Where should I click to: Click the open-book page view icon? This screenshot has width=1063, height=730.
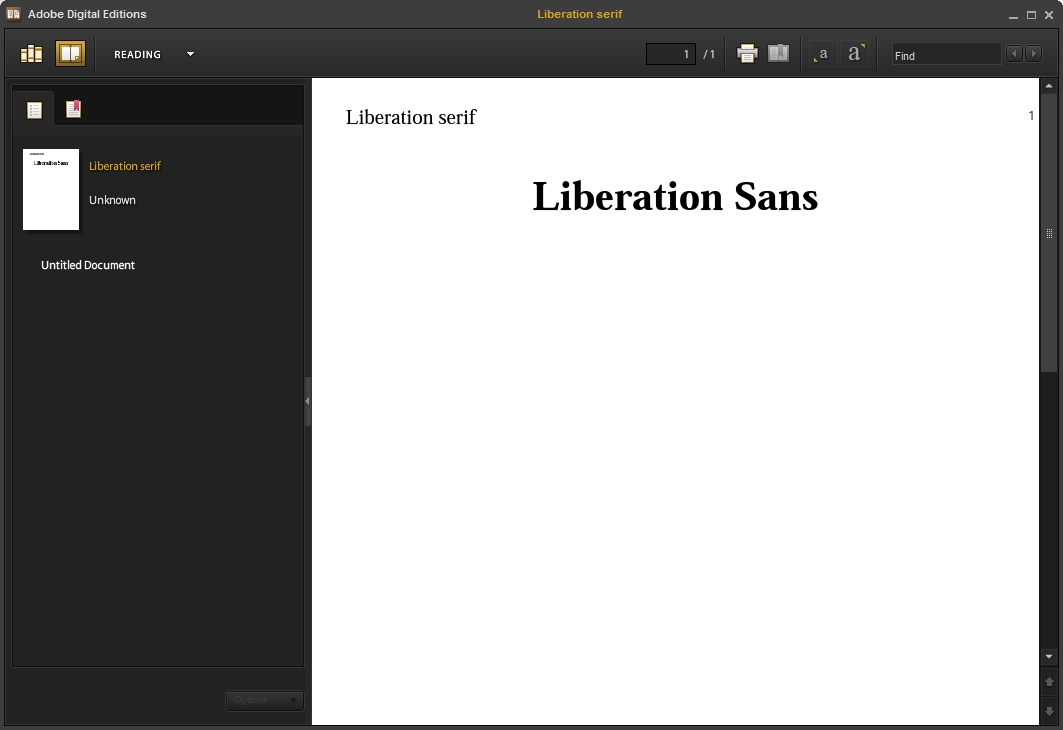(778, 54)
